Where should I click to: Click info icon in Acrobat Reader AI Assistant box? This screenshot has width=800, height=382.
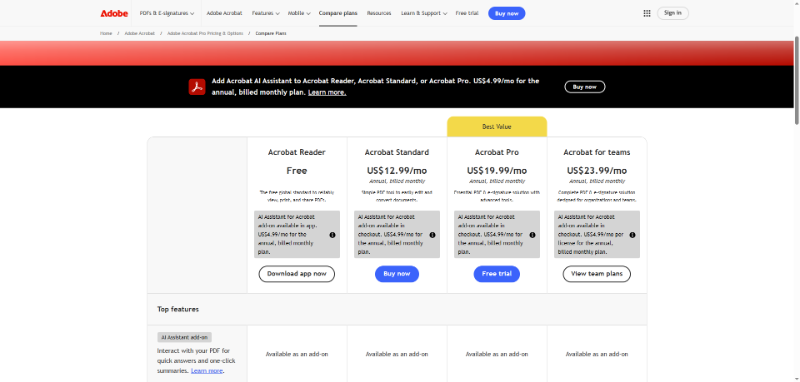coord(332,235)
